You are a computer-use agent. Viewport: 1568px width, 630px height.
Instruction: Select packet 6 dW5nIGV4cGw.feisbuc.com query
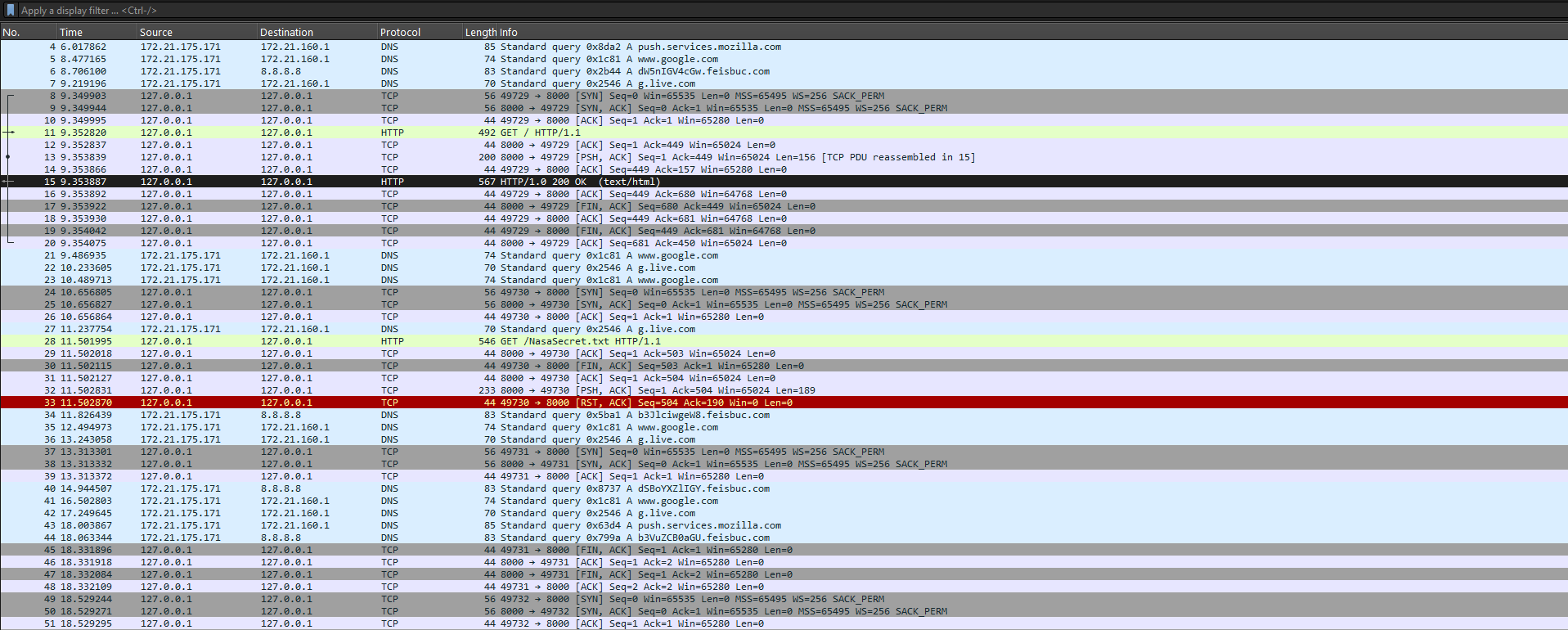[784, 71]
